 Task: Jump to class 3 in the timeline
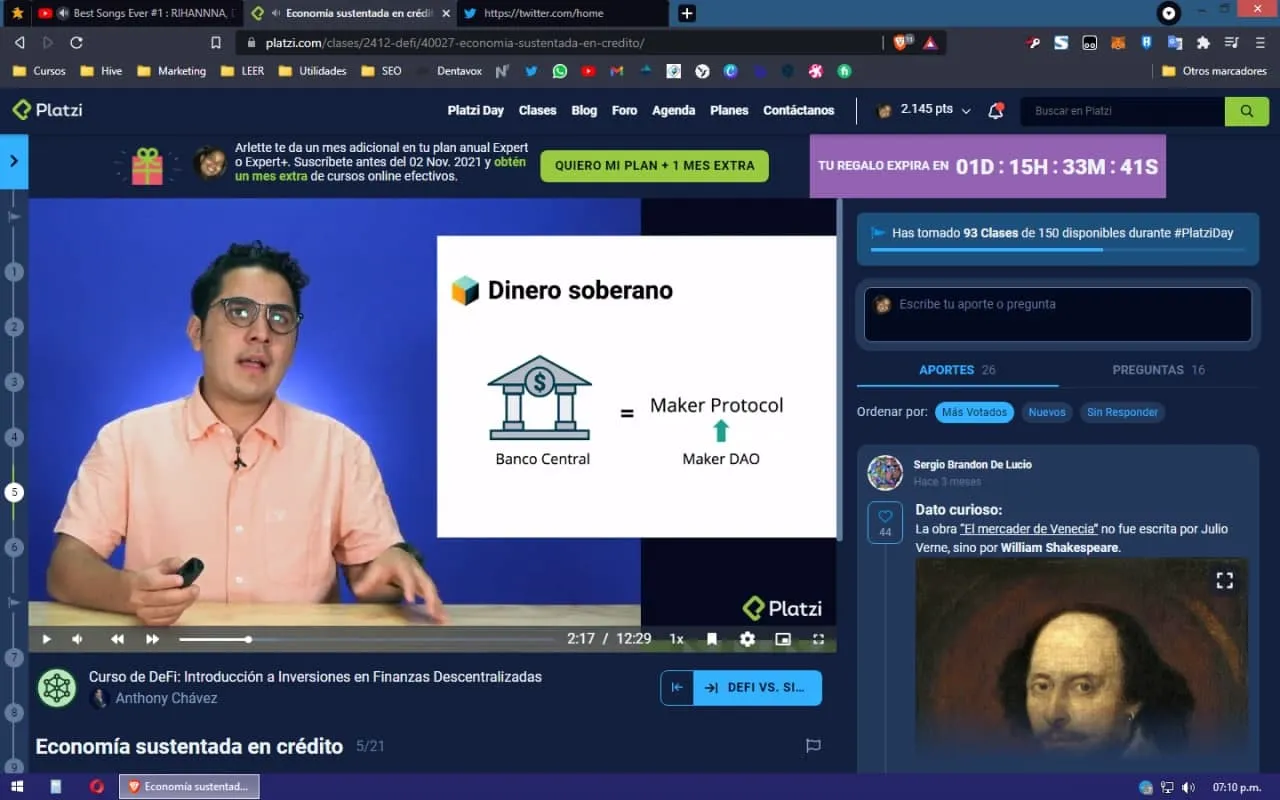click(x=14, y=382)
